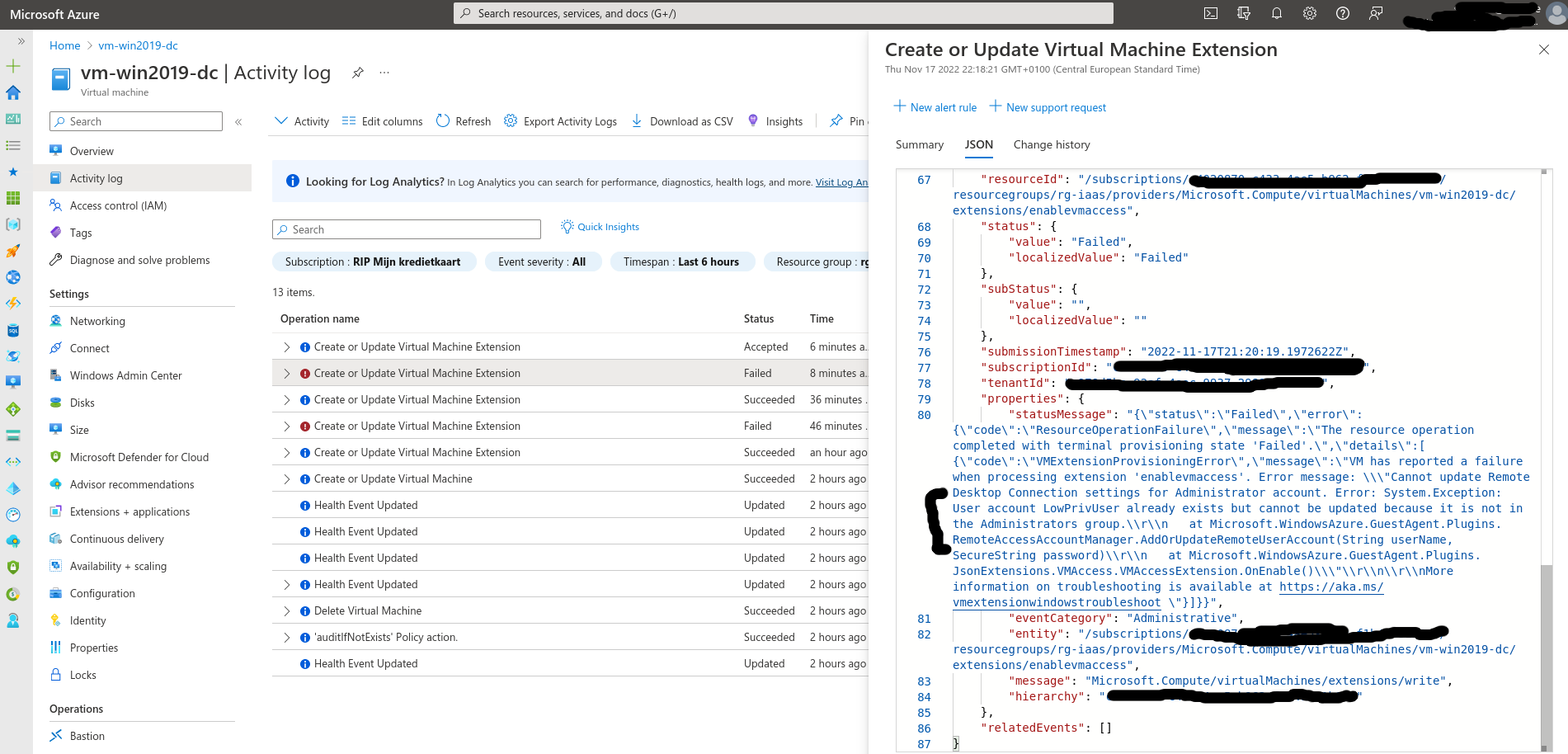Open Directories and subscriptions filter icon
This screenshot has width=1568, height=754.
click(1244, 13)
